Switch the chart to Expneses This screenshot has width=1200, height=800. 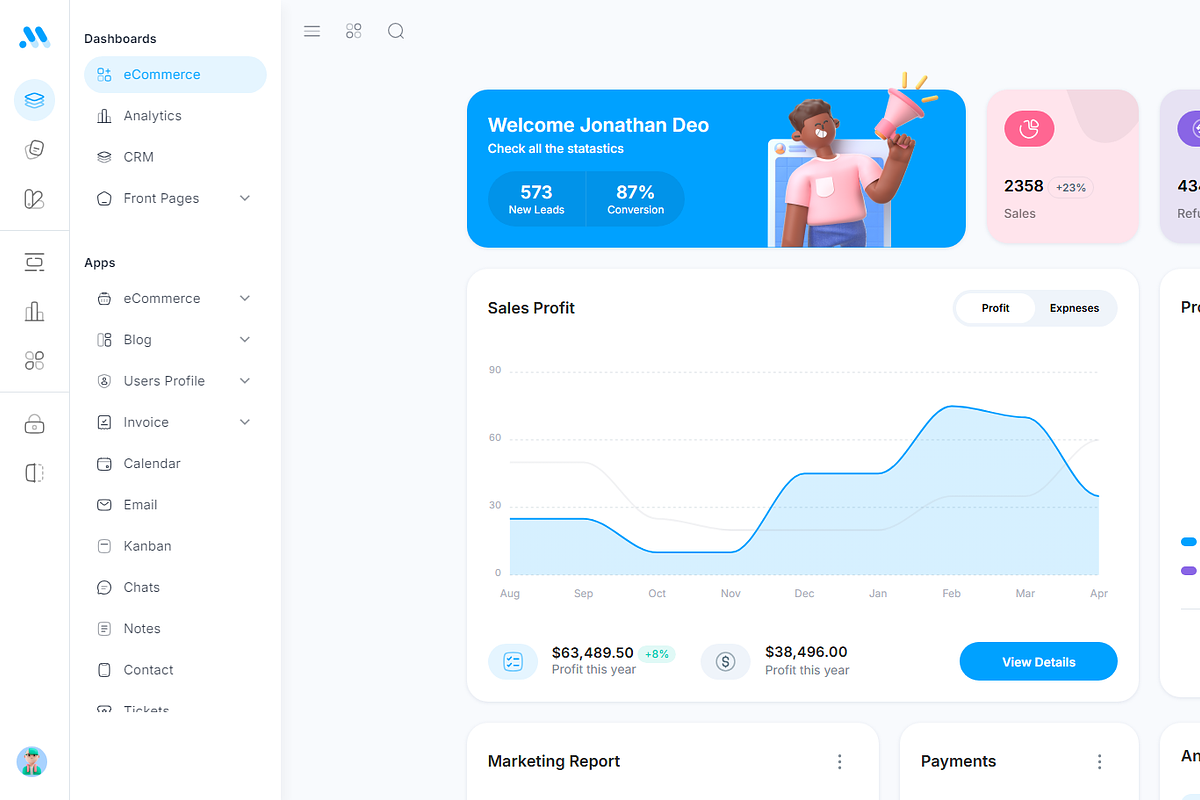[1074, 308]
